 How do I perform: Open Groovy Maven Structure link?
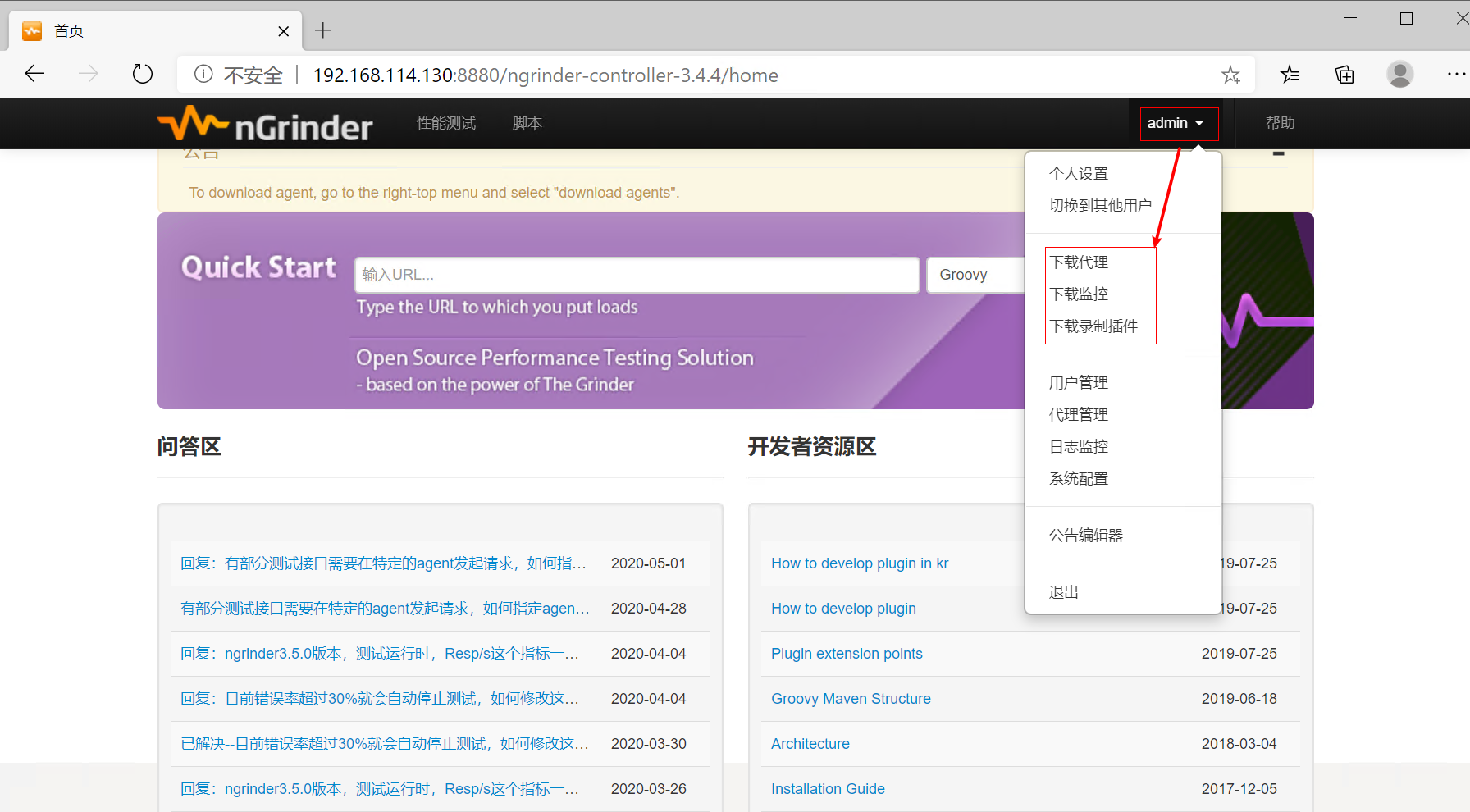(851, 699)
